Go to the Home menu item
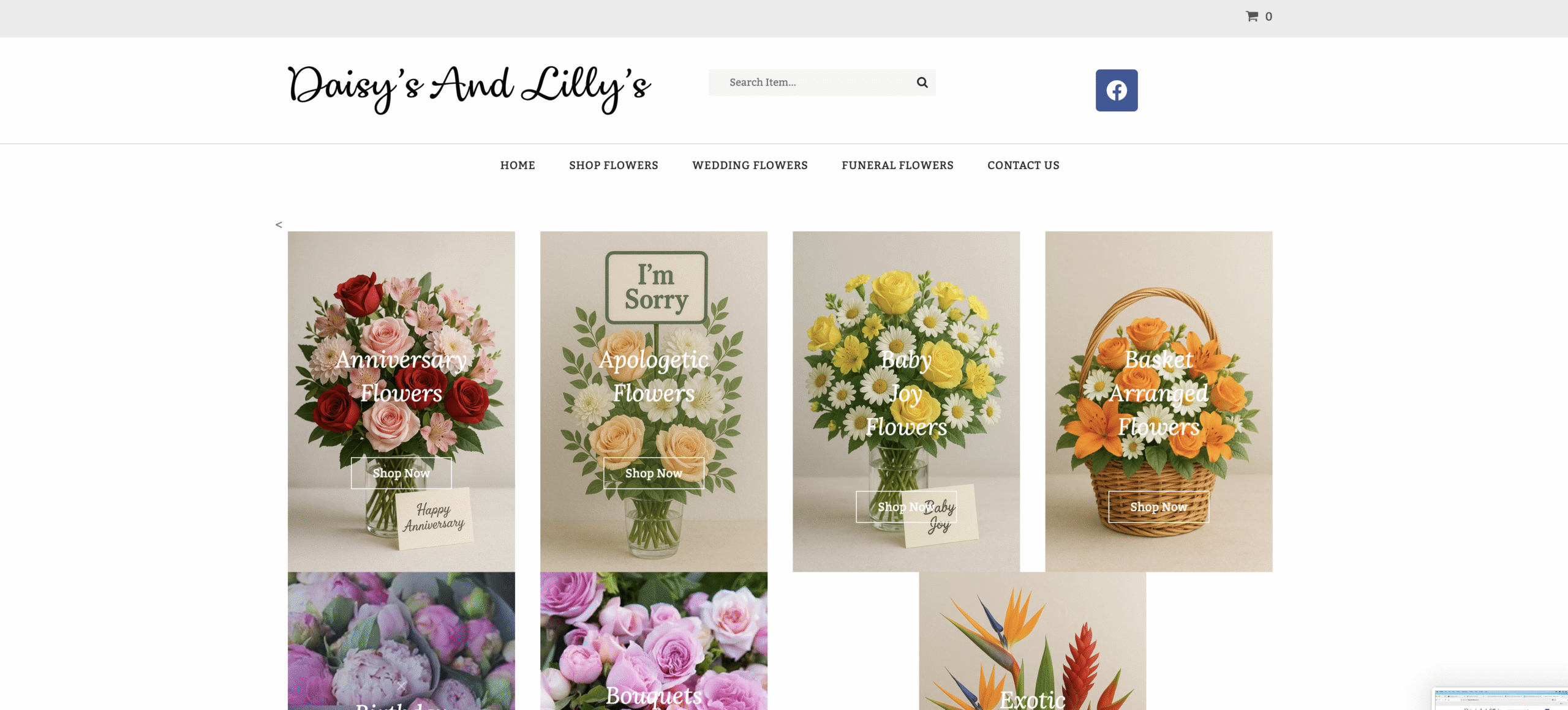The height and width of the screenshot is (710, 1568). tap(518, 165)
